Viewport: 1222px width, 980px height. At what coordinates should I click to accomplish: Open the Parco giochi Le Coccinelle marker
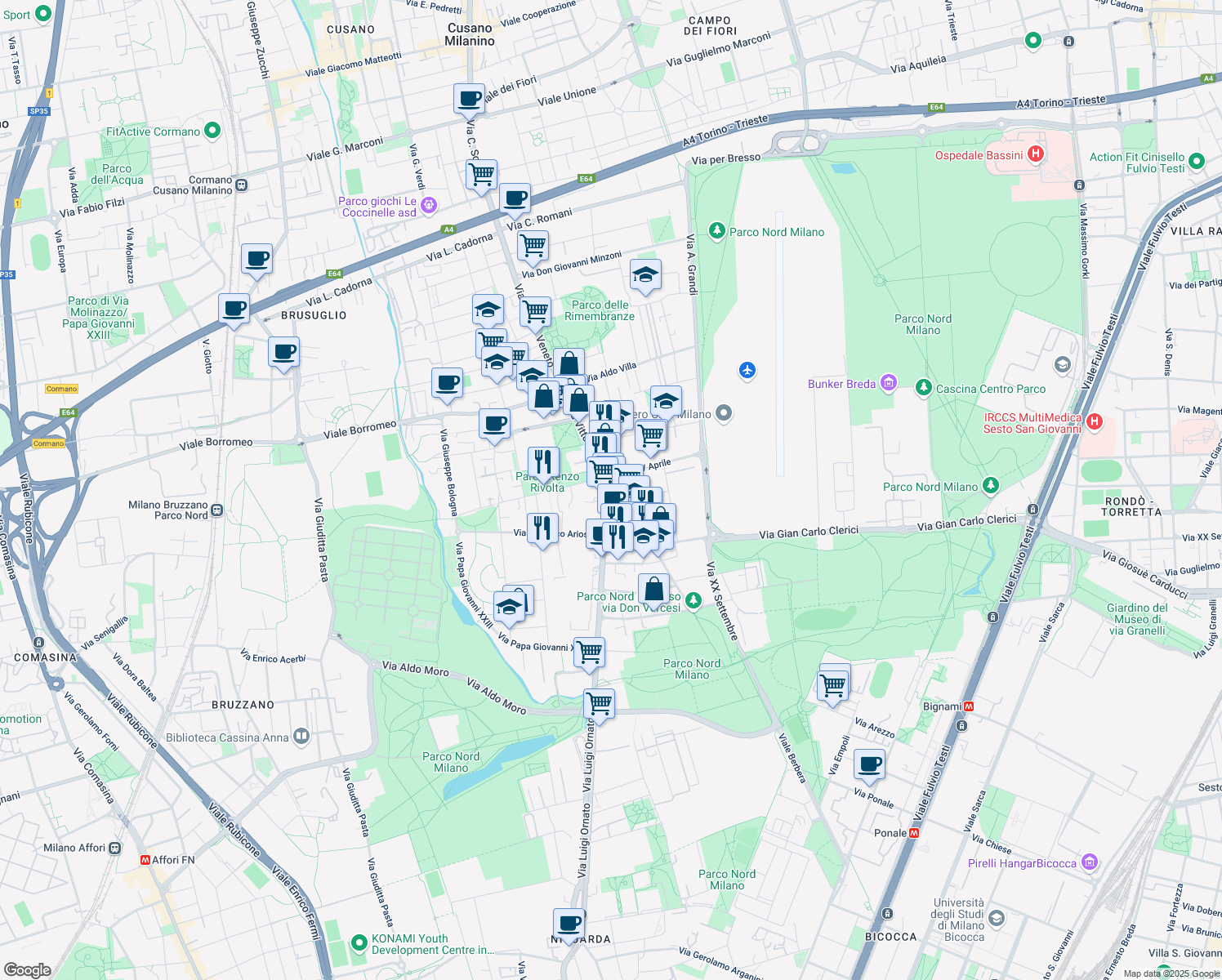(x=428, y=203)
